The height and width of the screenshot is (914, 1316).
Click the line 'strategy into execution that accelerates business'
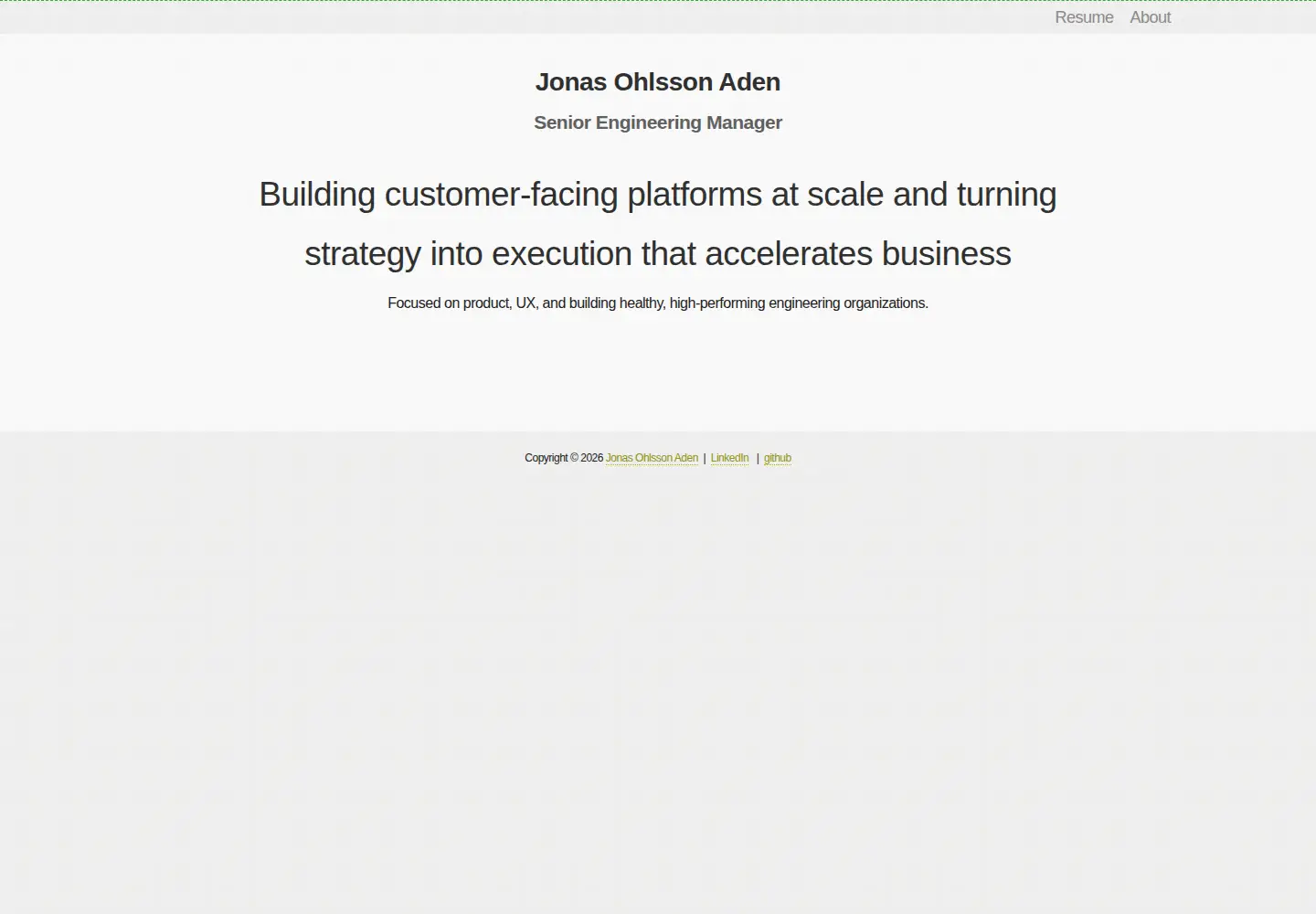pyautogui.click(x=658, y=254)
